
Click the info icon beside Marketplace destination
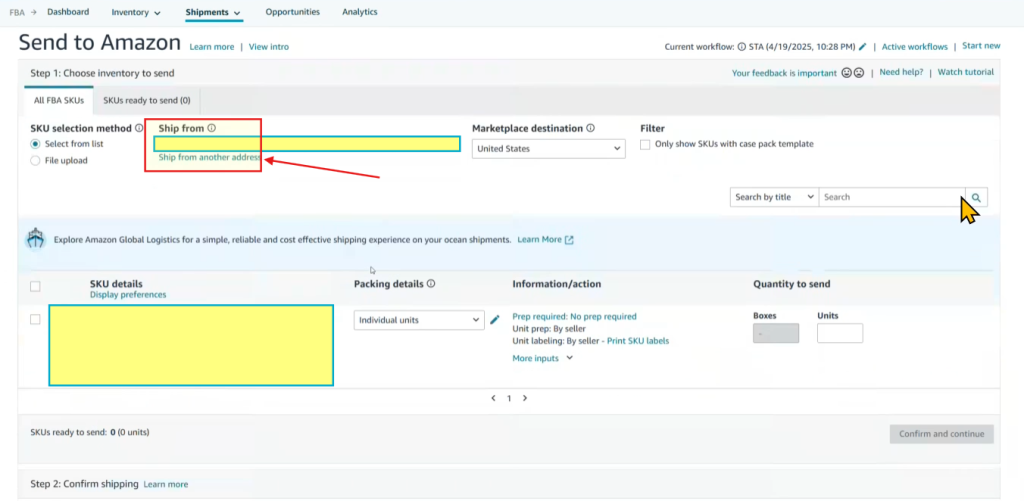[591, 128]
